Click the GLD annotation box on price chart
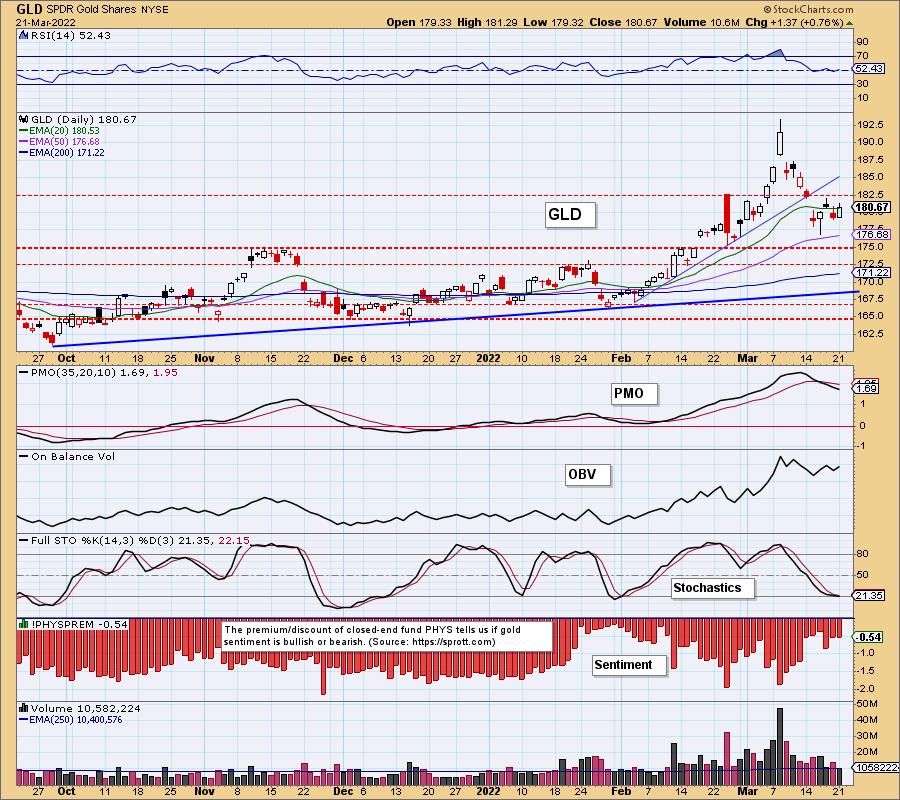Viewport: 900px width, 800px height. (569, 215)
